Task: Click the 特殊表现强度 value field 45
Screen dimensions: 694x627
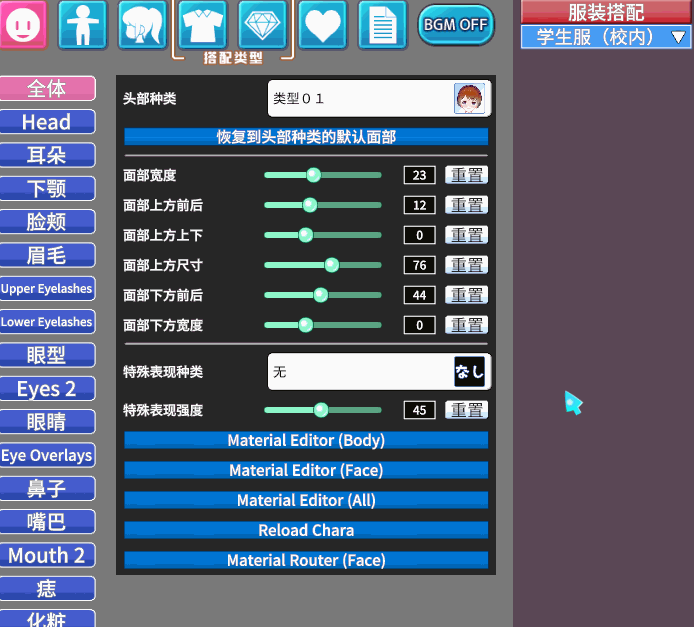Action: click(420, 410)
